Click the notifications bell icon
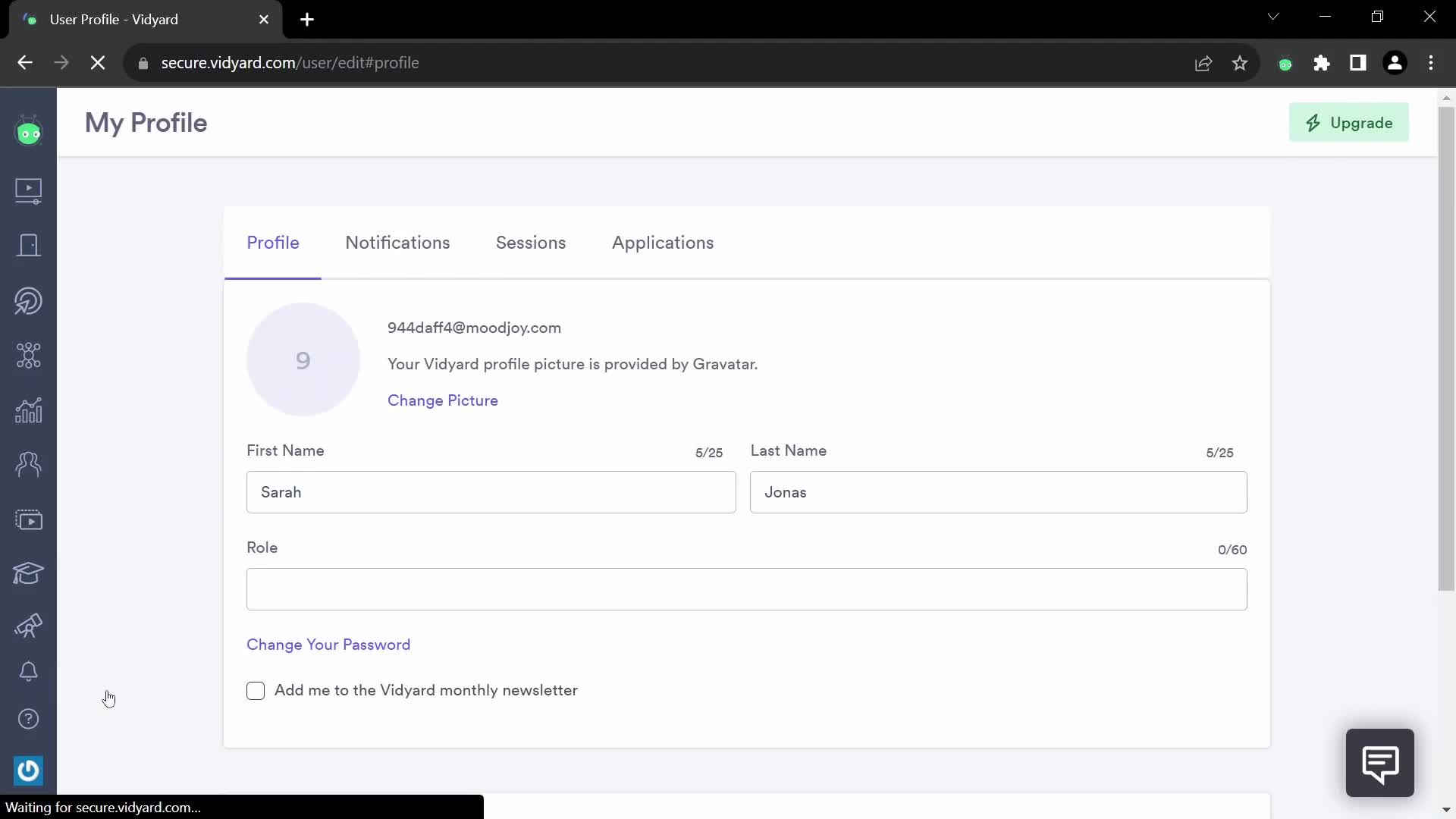Image resolution: width=1456 pixels, height=819 pixels. (28, 672)
